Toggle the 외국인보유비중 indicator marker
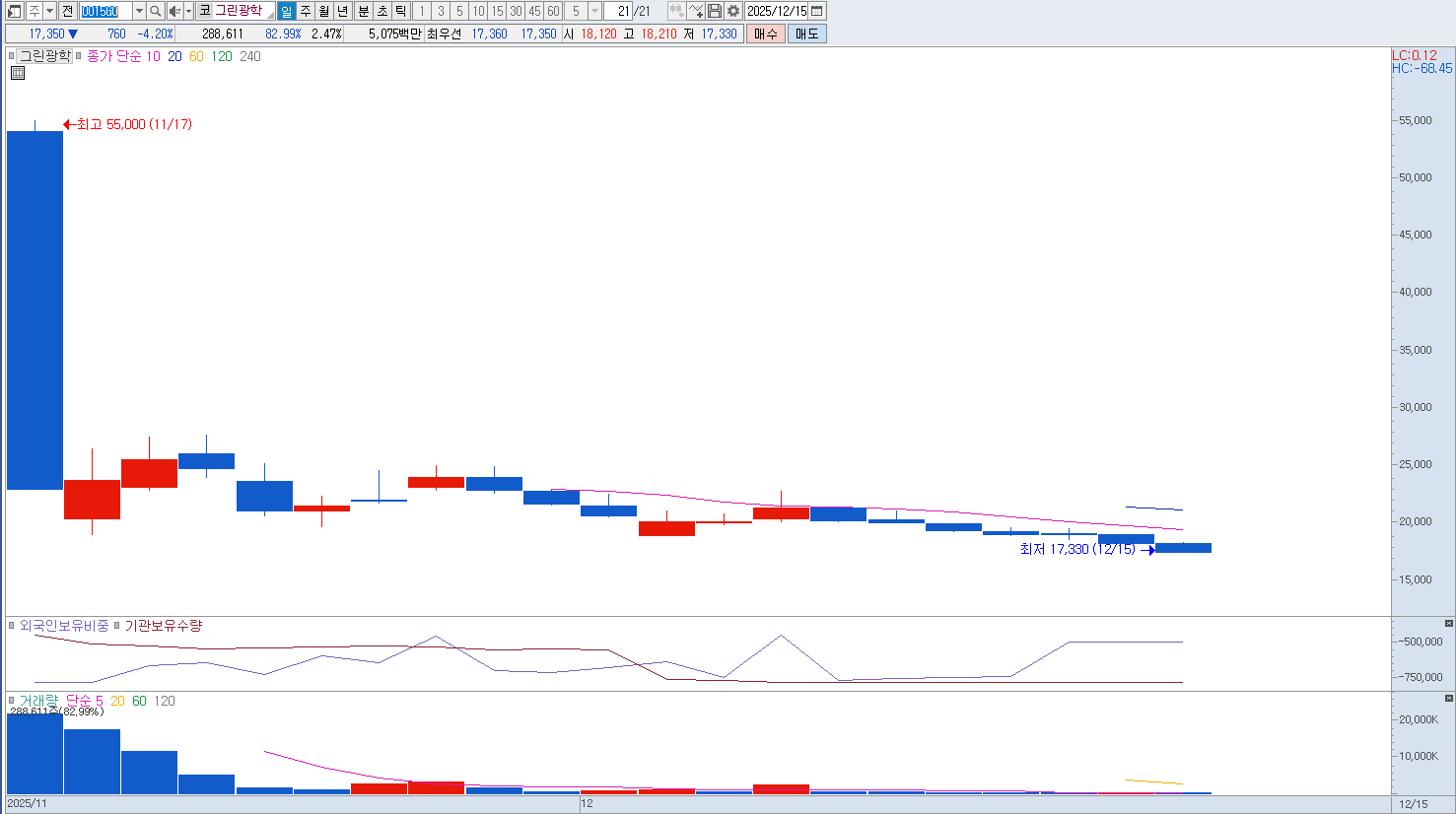Screen dimensions: 1456x814 tap(12, 626)
